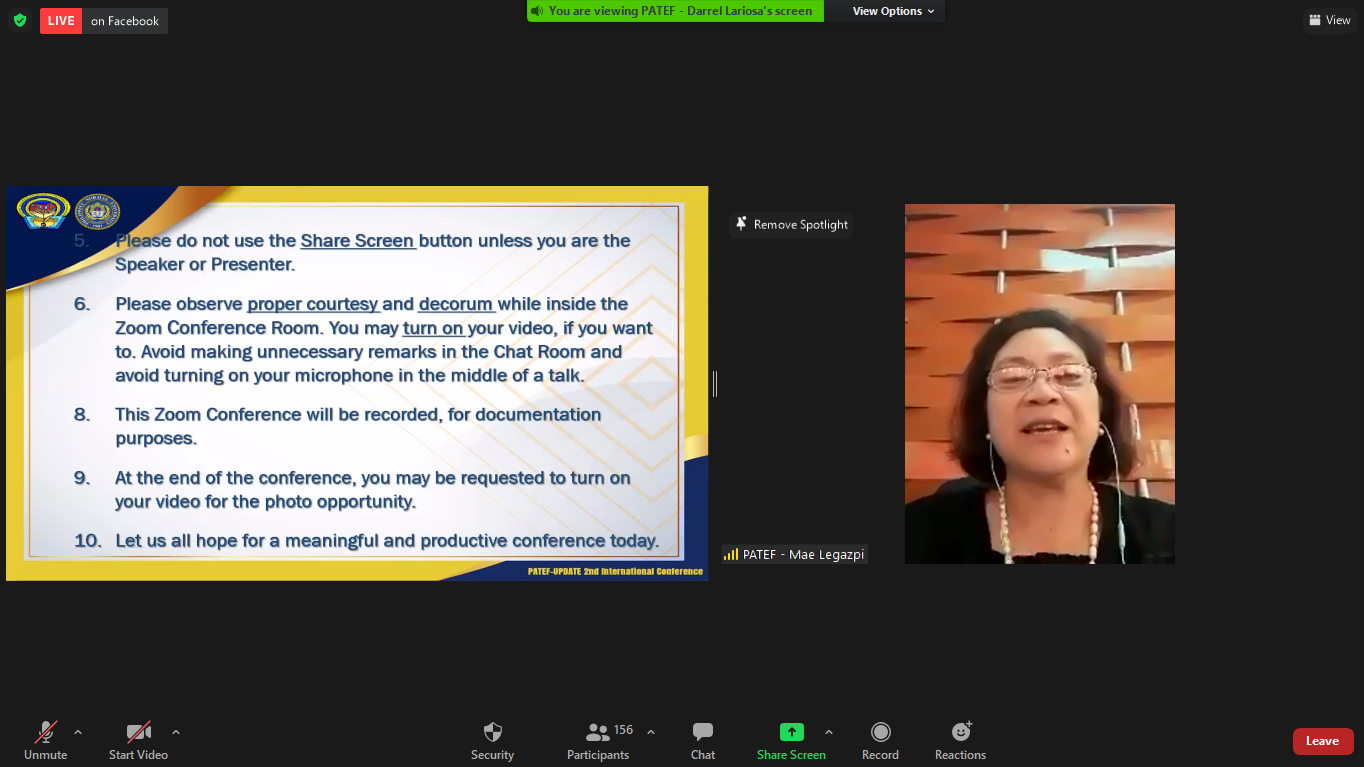This screenshot has height=767, width=1364.
Task: Open the Reactions smiley icon
Action: (x=961, y=732)
